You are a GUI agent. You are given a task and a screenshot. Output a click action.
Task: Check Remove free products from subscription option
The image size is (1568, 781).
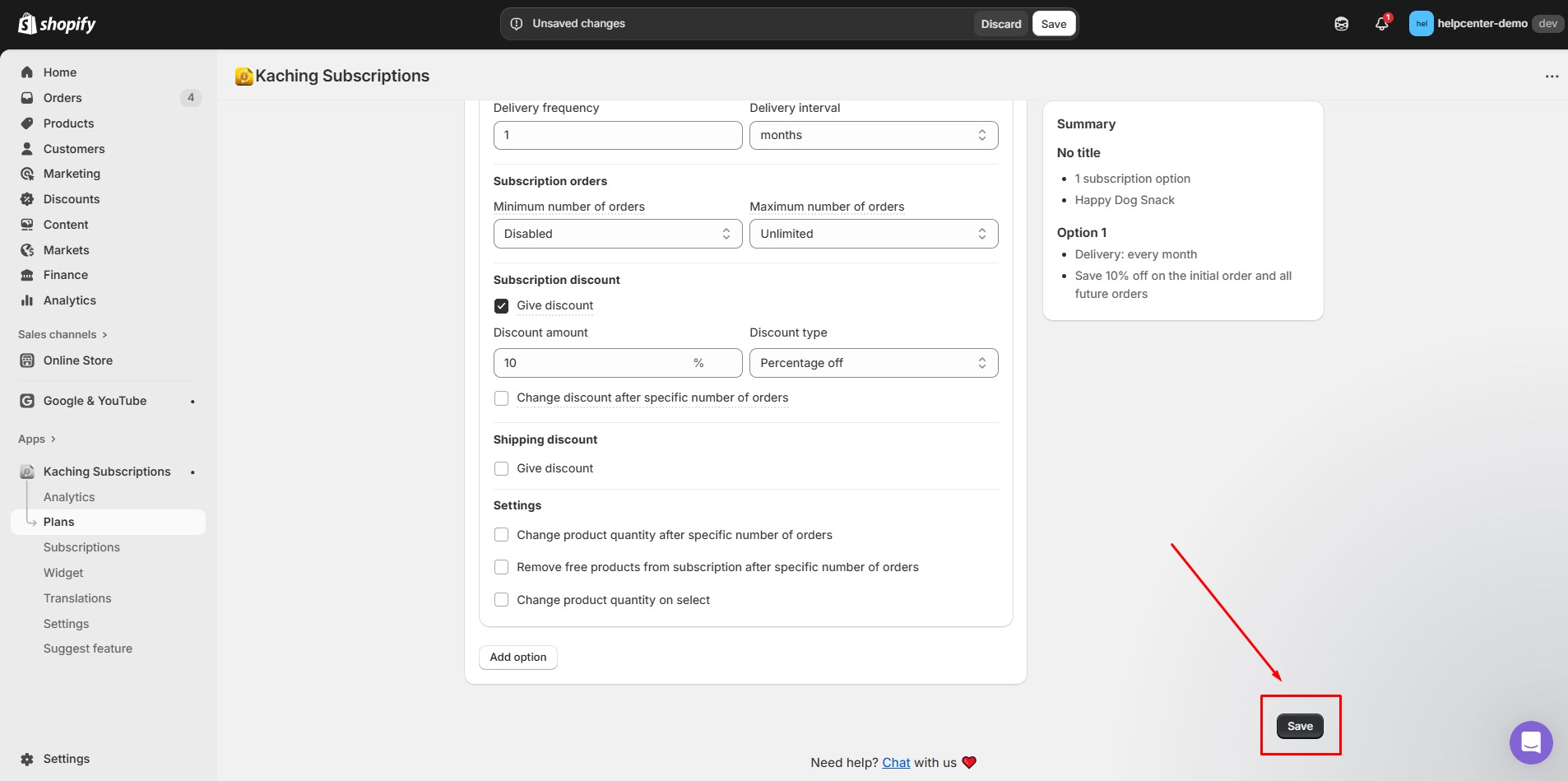click(x=501, y=567)
